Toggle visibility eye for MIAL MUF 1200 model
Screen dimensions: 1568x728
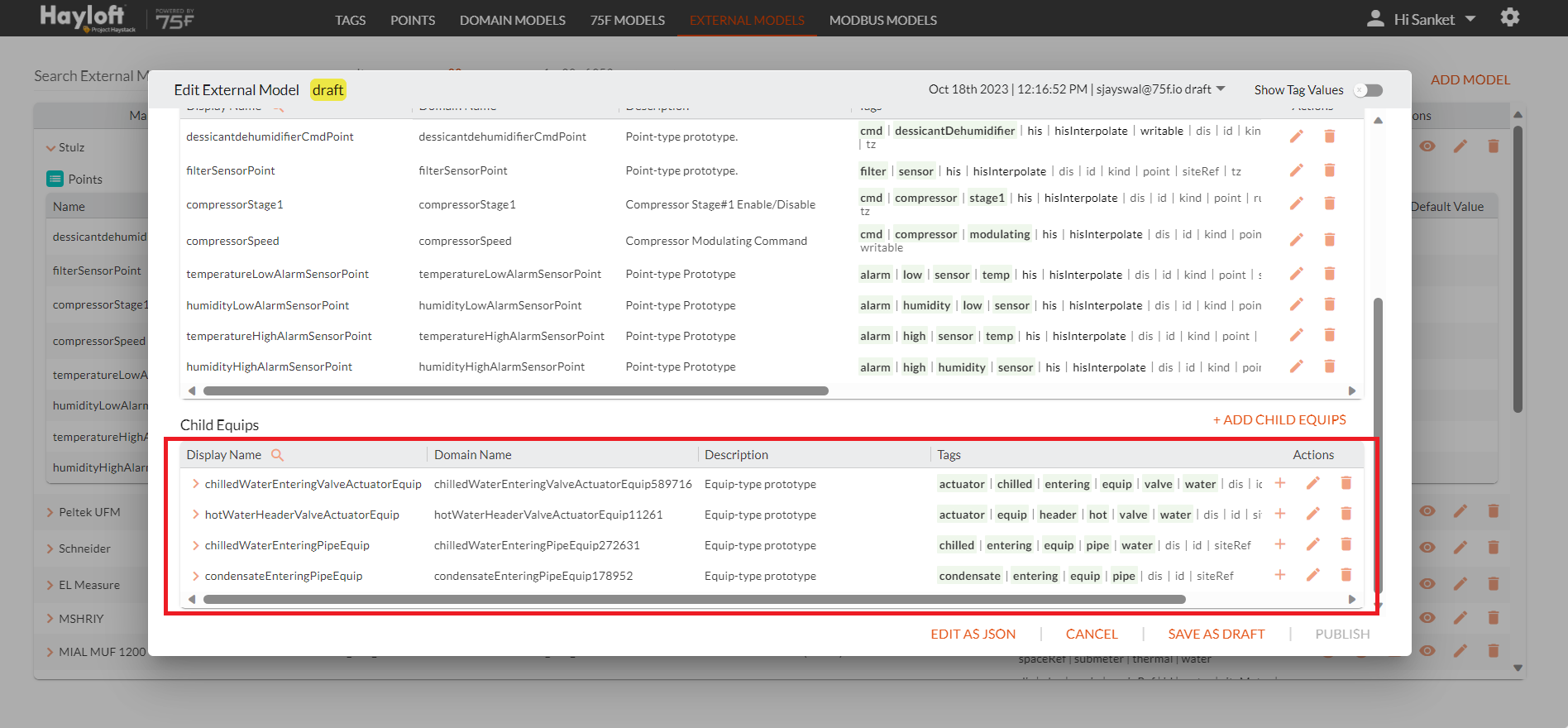pos(1427,651)
